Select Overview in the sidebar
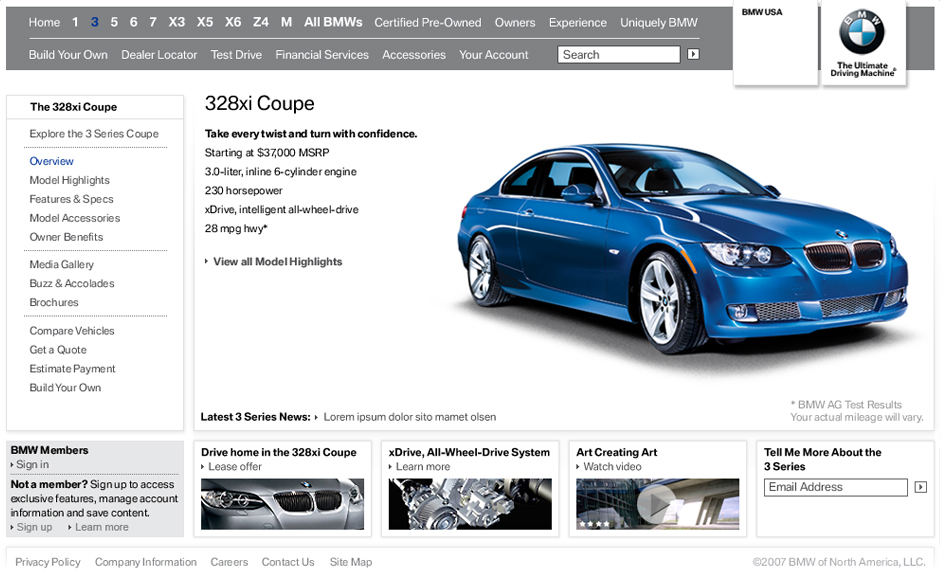Screen dimensions: 940x575 52,161
